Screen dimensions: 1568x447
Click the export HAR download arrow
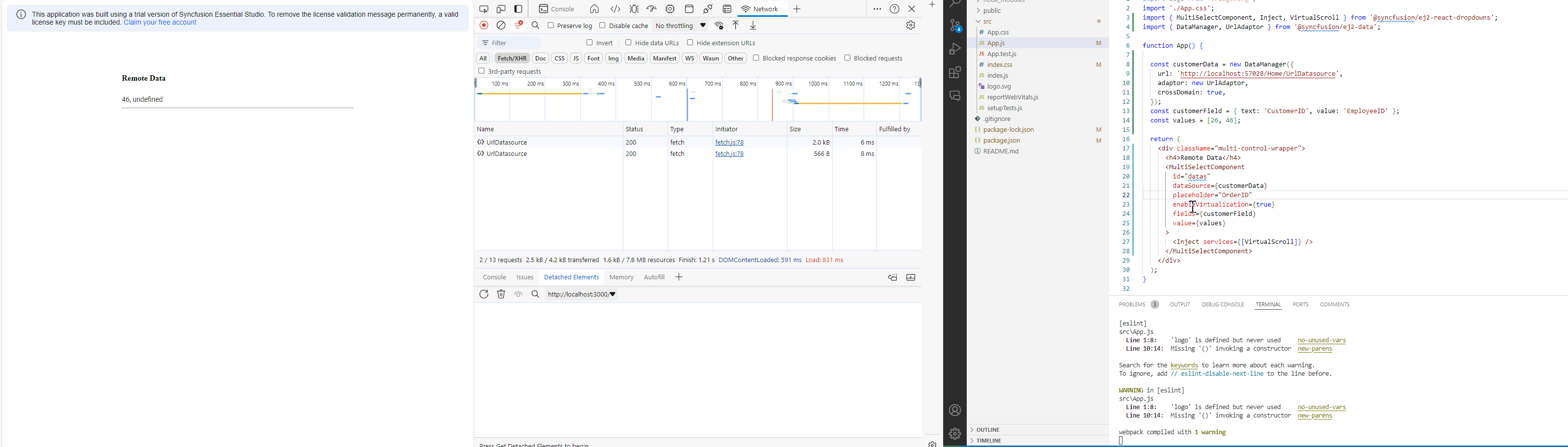coord(754,26)
